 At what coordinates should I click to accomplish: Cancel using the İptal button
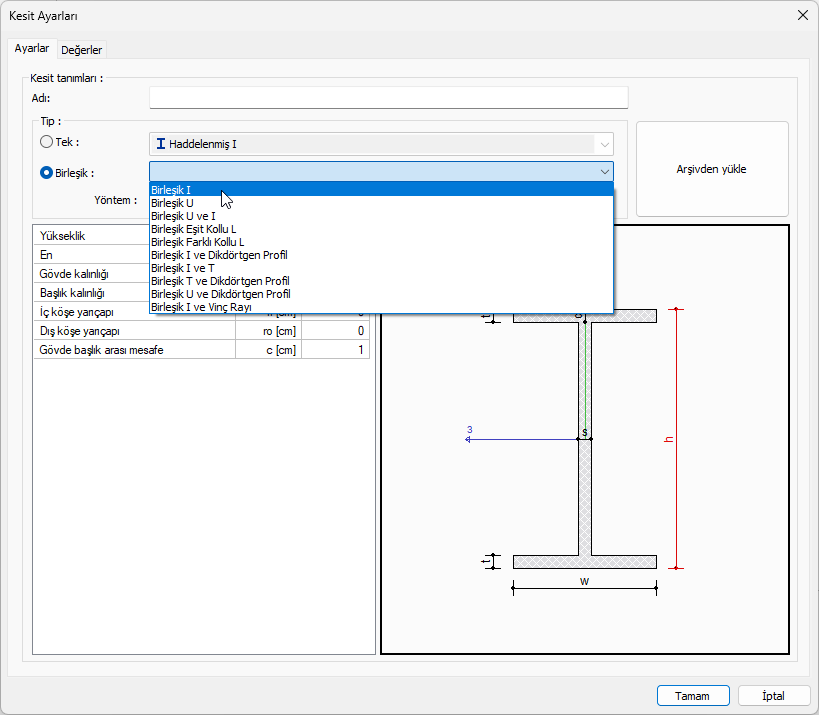773,696
